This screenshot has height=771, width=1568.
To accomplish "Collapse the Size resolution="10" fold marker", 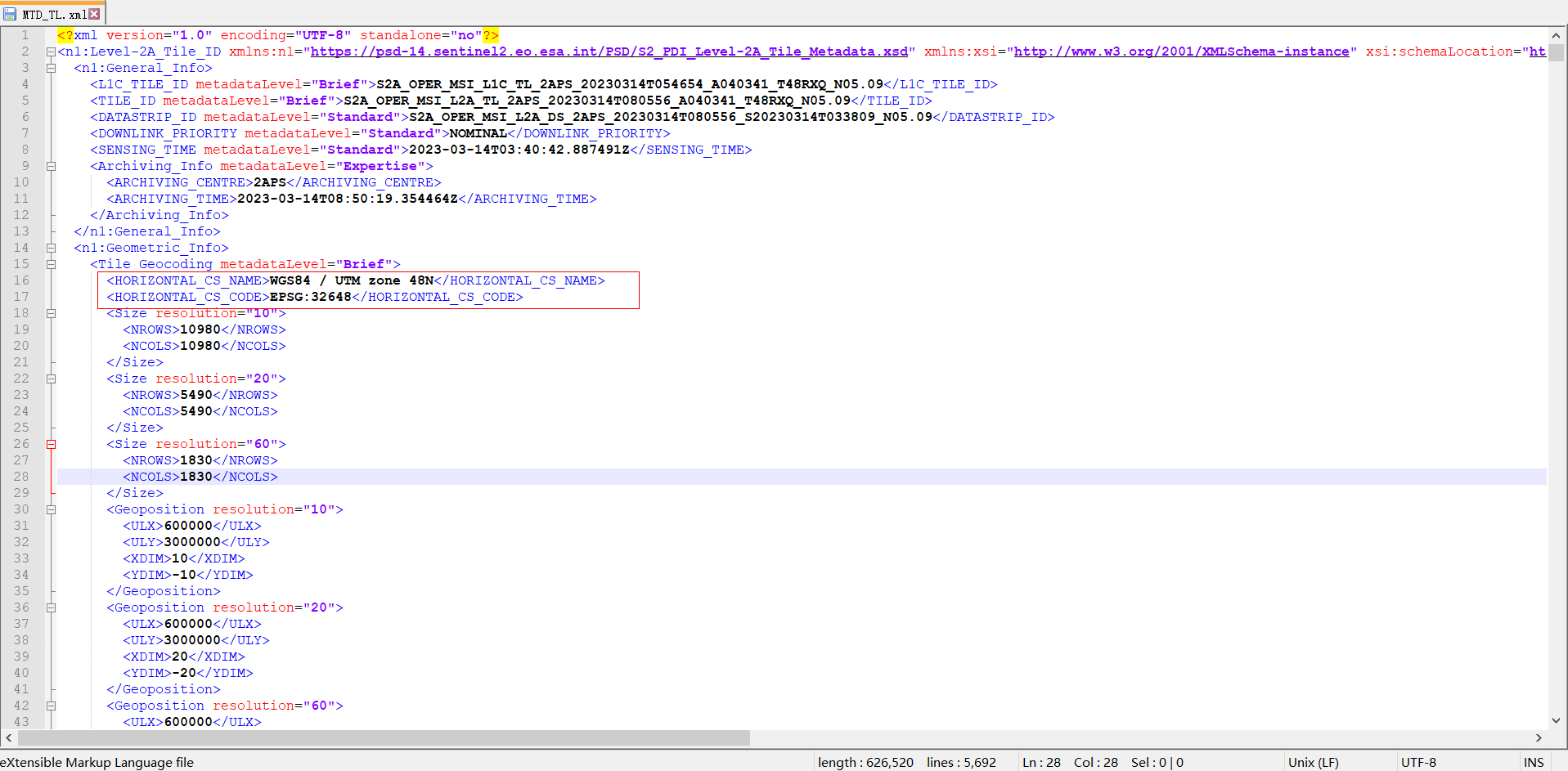I will [x=51, y=313].
